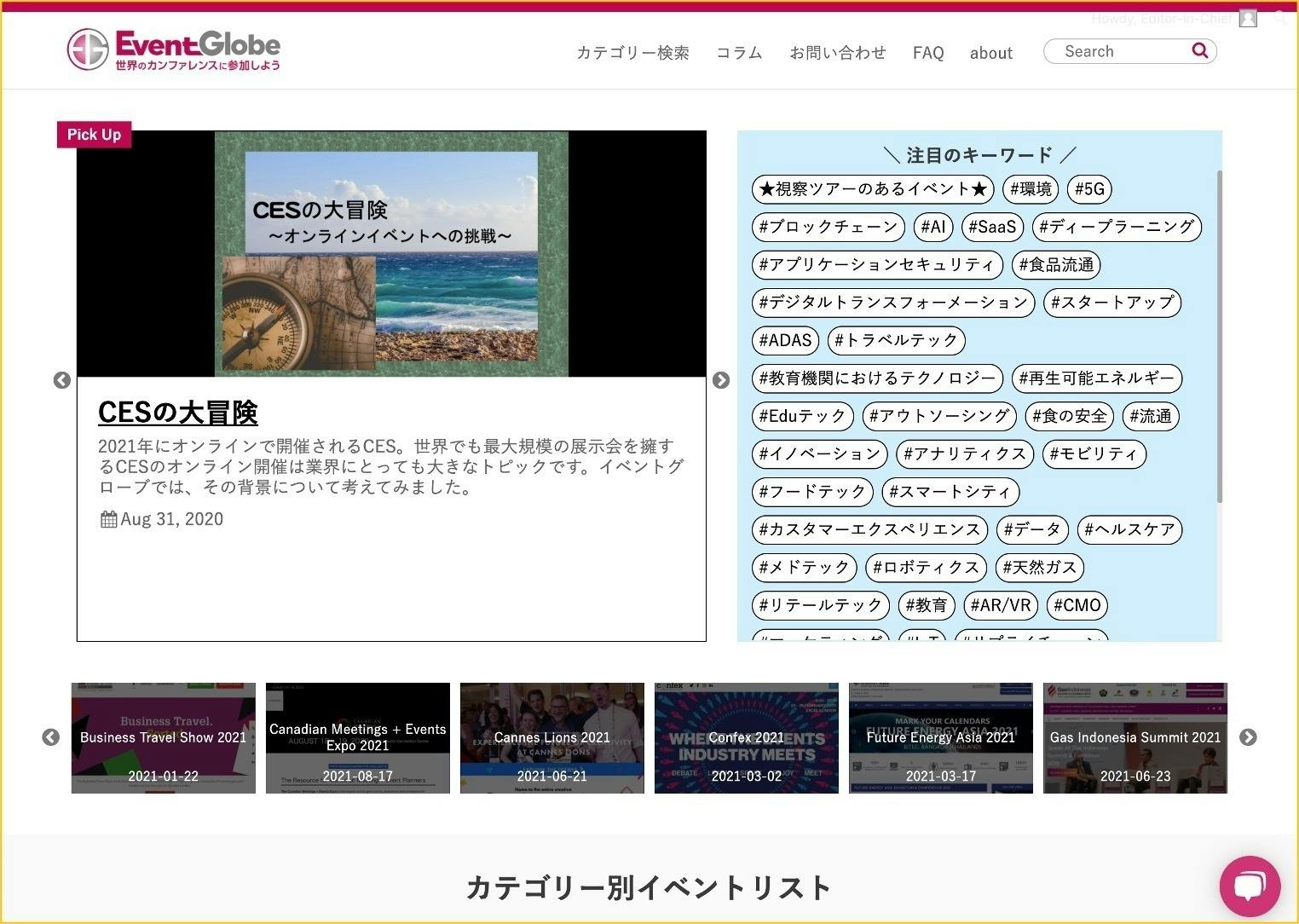The image size is (1299, 924).
Task: Show next events in carousel
Action: tap(1248, 737)
